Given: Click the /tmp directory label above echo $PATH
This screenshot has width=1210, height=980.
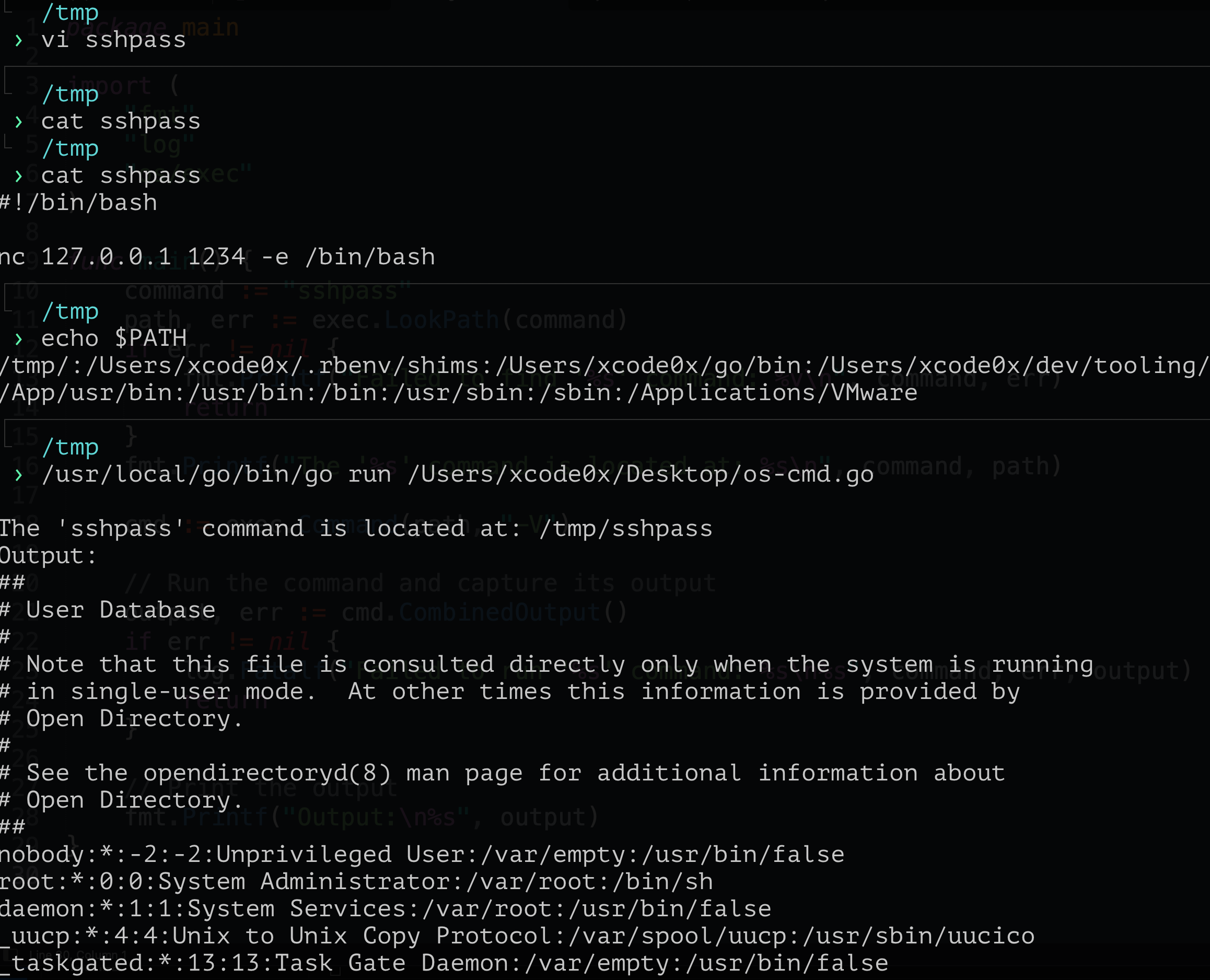Looking at the screenshot, I should (70, 312).
